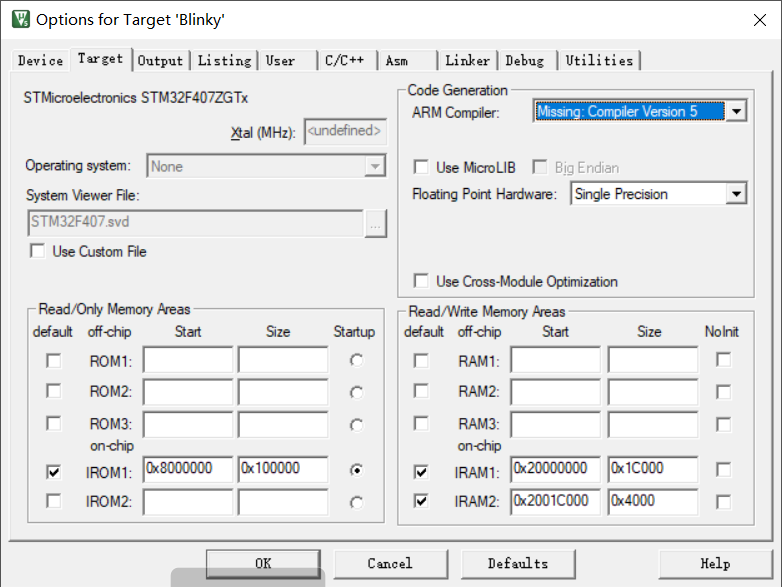Click the Xtal (MHz) field
Screen dimensions: 782x587
coord(345,132)
